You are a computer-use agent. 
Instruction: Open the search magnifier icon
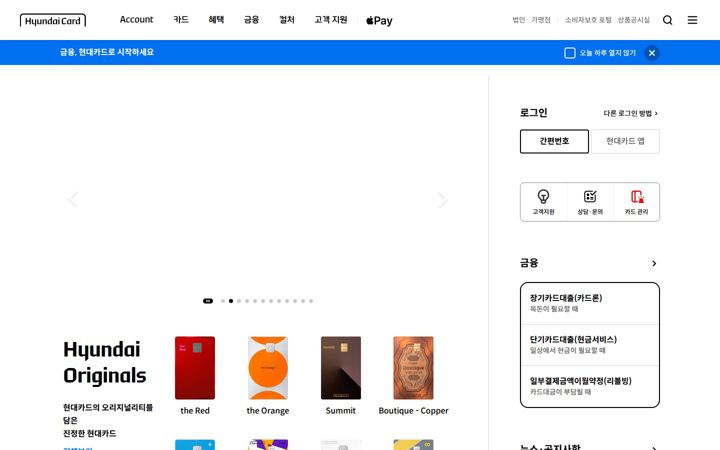coord(668,20)
